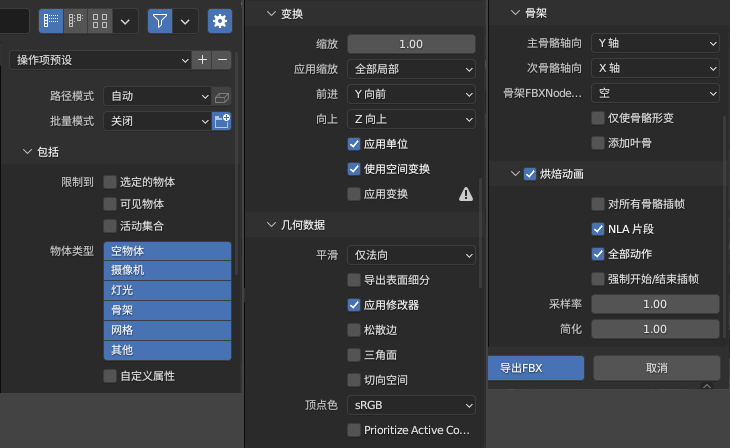Screen dimensions: 730x448
Task: Toggle batch own-directory folder icon
Action: pos(222,121)
